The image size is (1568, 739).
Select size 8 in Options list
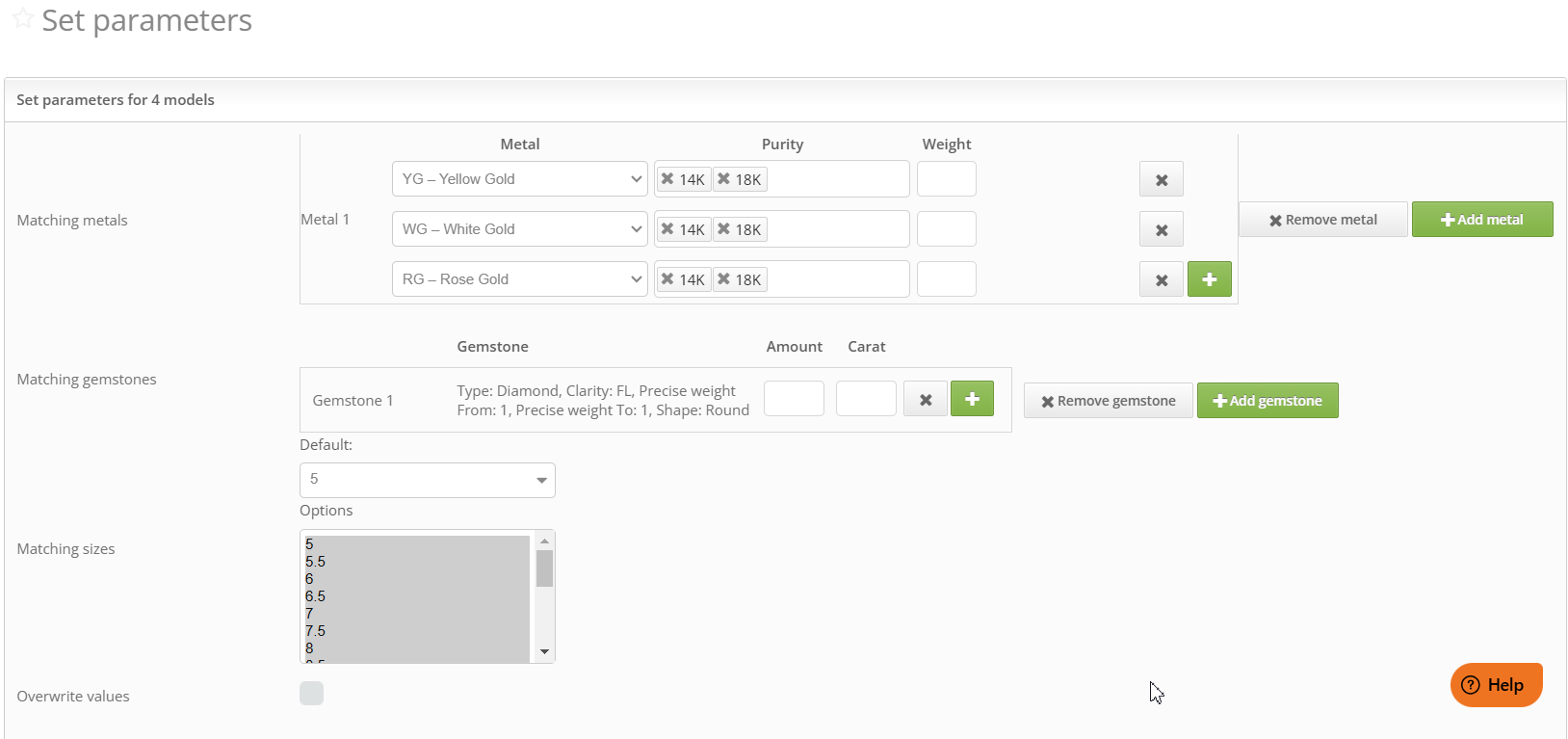point(417,648)
